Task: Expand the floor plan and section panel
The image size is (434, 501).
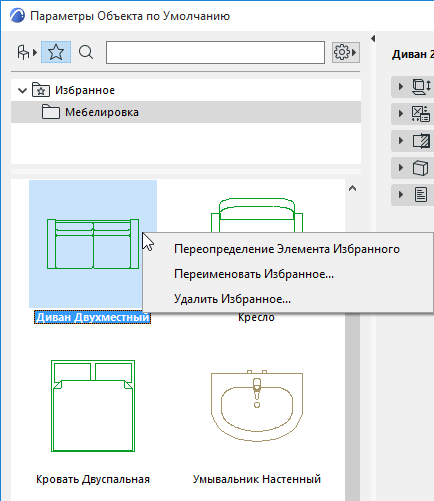Action: 401,141
